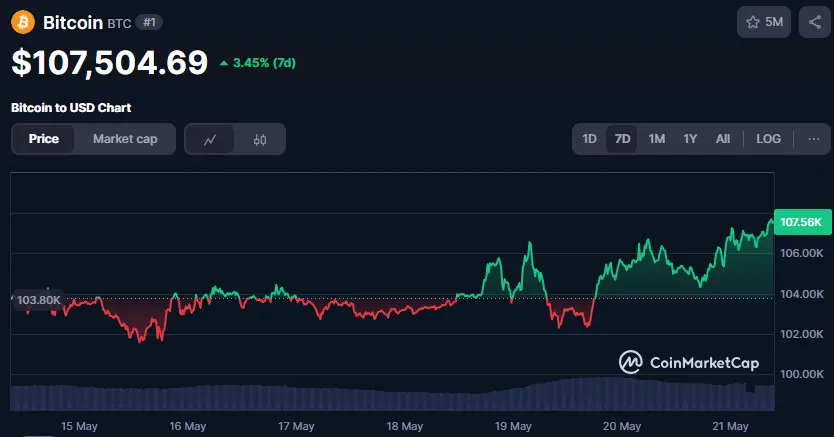Viewport: 834px width, 437px height.
Task: Click the 15 May date label
Action: pyautogui.click(x=79, y=426)
